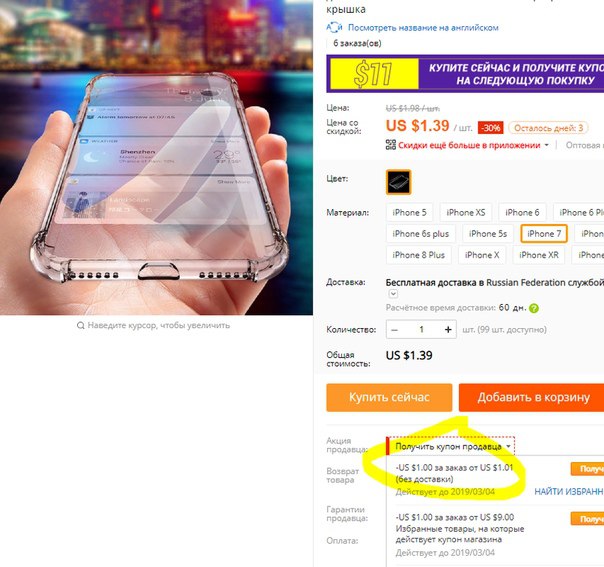
Task: Click the 'Купить сейчас' buy now button
Action: 389,397
